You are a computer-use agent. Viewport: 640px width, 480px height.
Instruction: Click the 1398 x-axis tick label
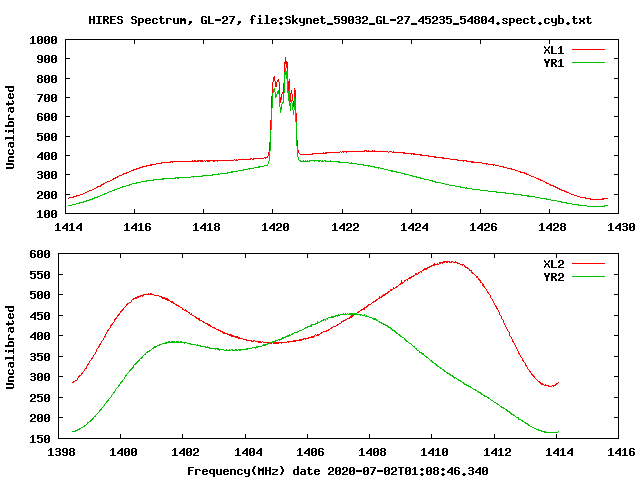[61, 452]
